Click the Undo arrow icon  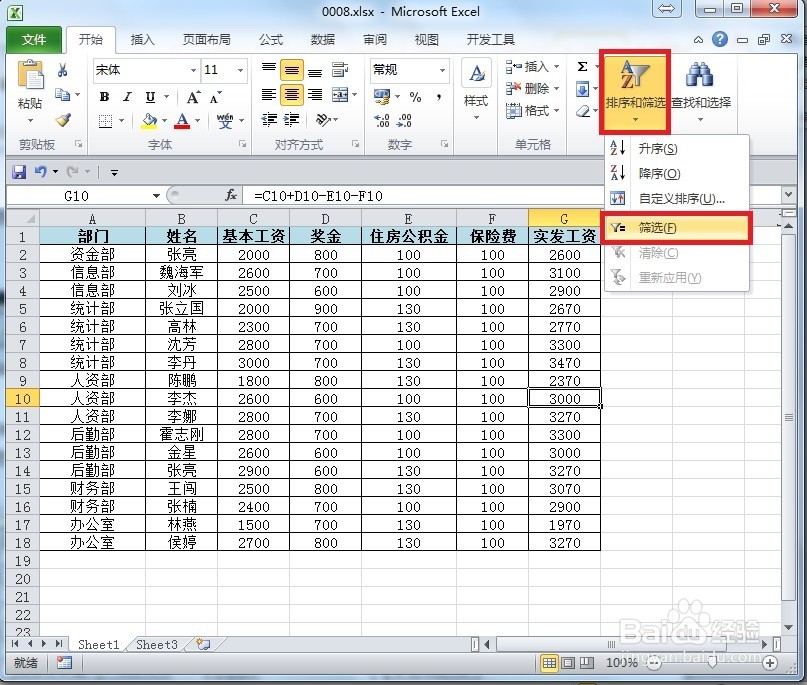[41, 171]
